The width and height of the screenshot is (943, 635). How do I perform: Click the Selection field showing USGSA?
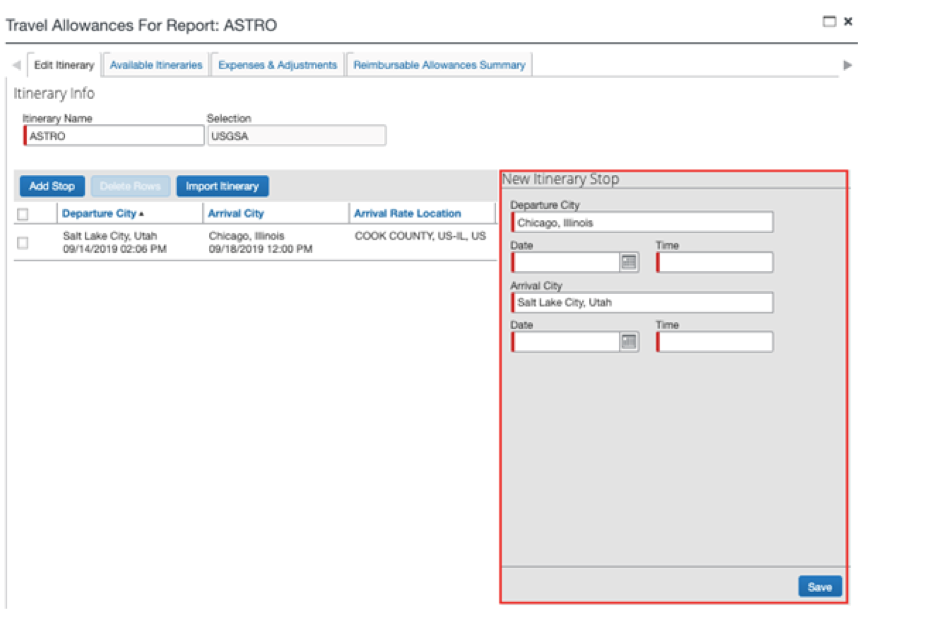click(x=296, y=136)
